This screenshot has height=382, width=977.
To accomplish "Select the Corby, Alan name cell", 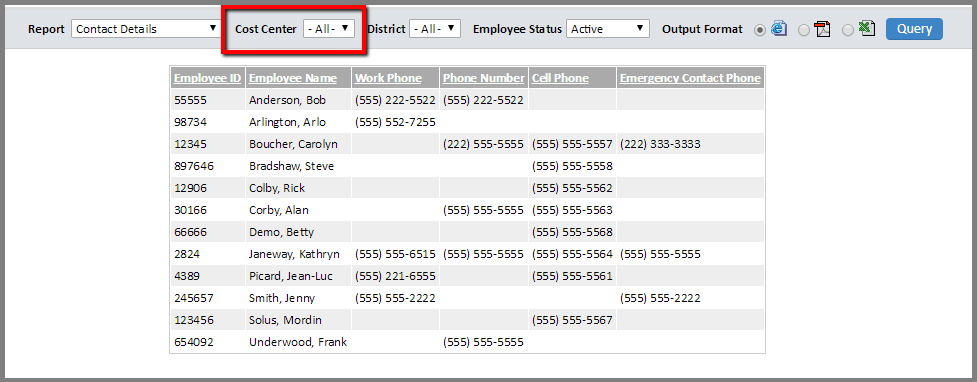I will coord(298,210).
